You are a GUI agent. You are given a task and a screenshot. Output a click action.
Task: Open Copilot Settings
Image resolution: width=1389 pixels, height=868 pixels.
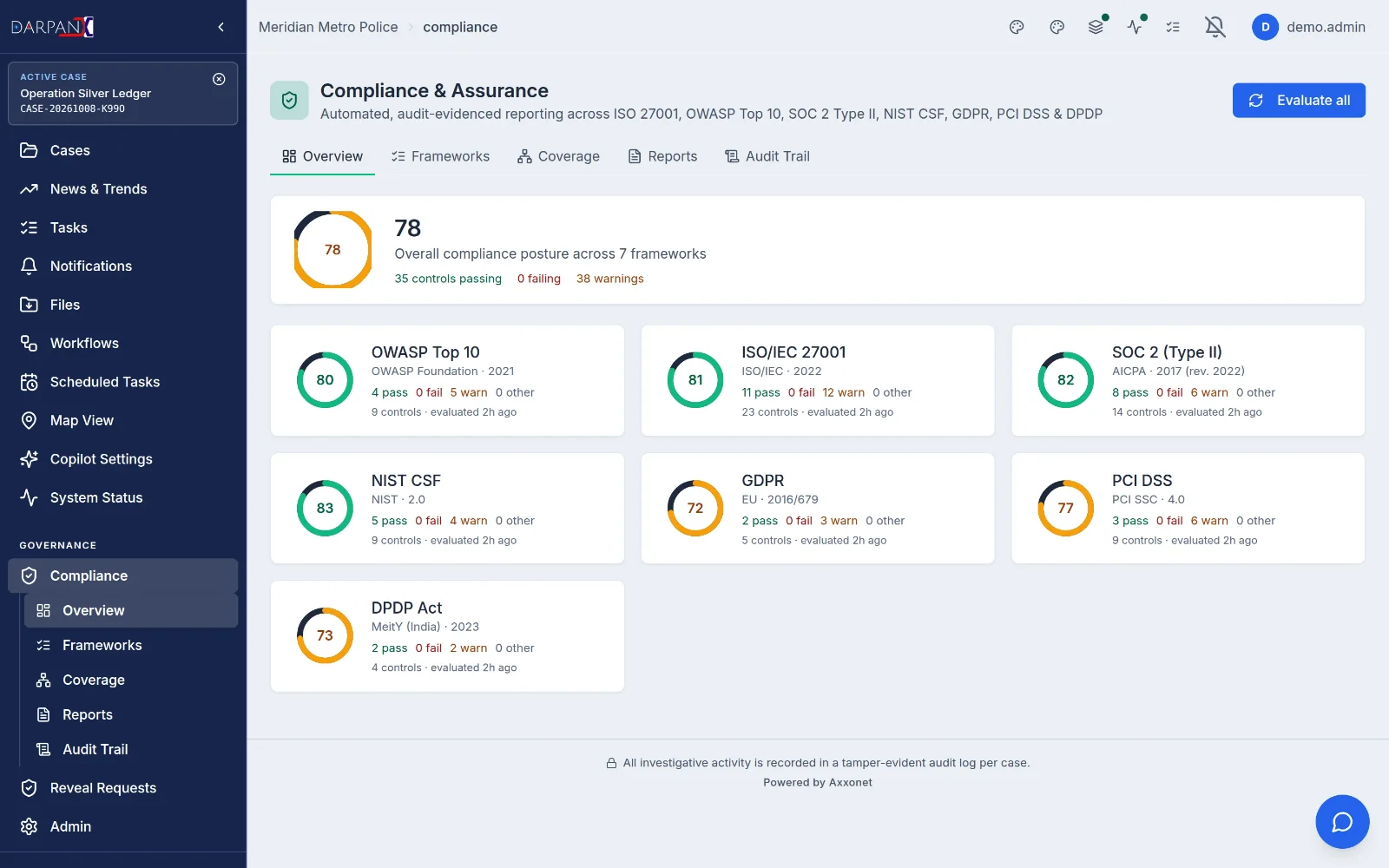pos(123,459)
